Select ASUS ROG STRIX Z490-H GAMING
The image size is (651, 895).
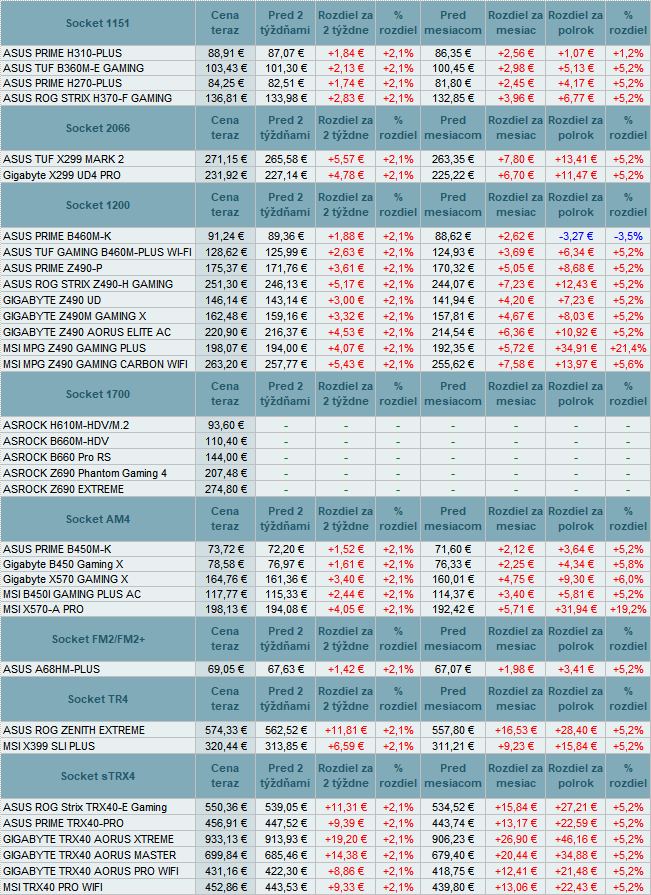click(88, 284)
